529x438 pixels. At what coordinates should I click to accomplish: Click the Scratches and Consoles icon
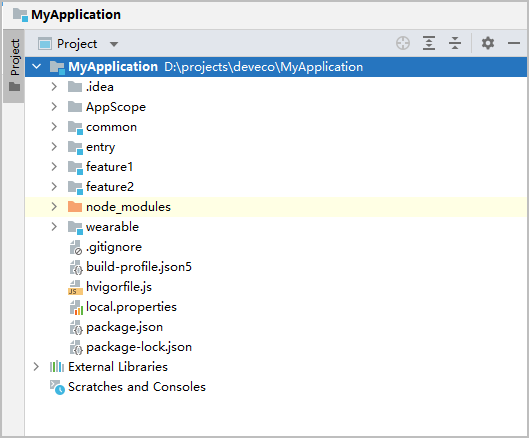point(57,387)
